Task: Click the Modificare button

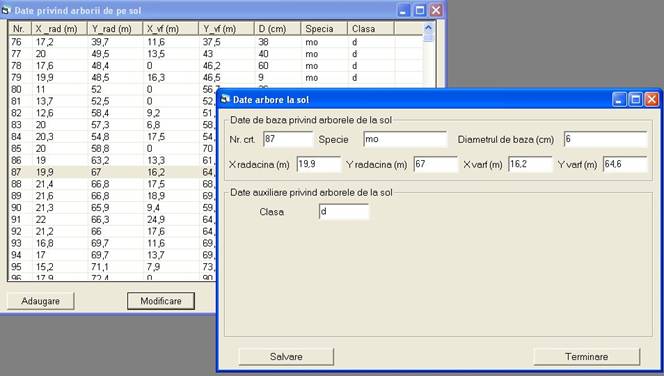Action: coord(161,301)
